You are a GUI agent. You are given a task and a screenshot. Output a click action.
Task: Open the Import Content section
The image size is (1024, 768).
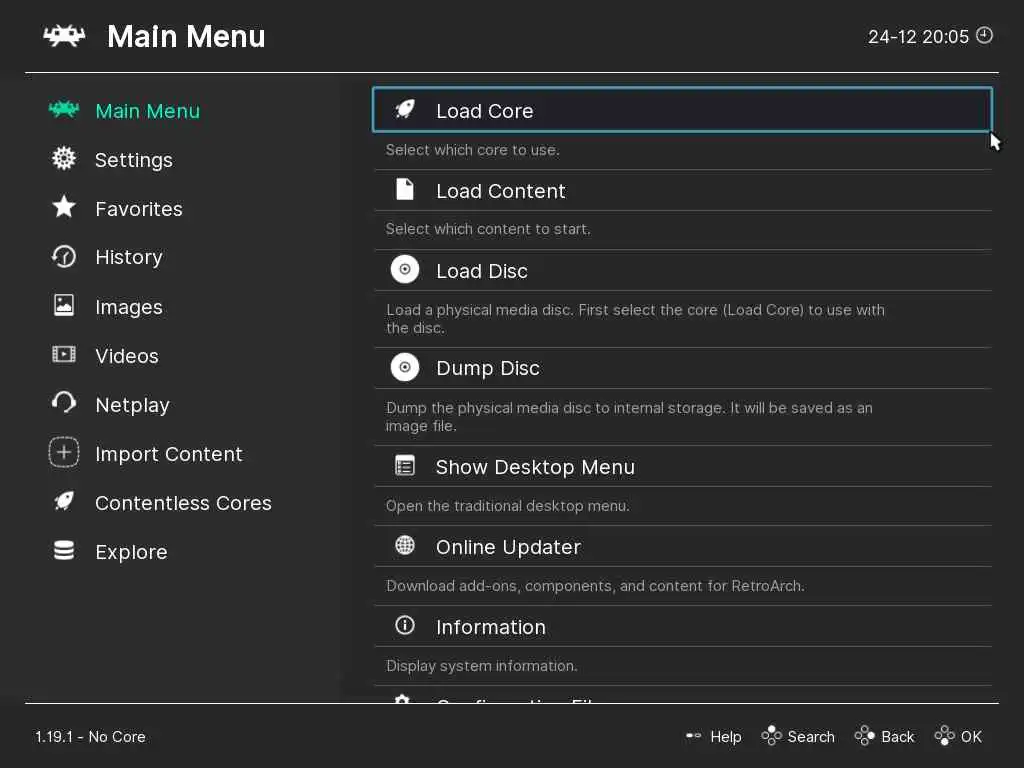168,454
